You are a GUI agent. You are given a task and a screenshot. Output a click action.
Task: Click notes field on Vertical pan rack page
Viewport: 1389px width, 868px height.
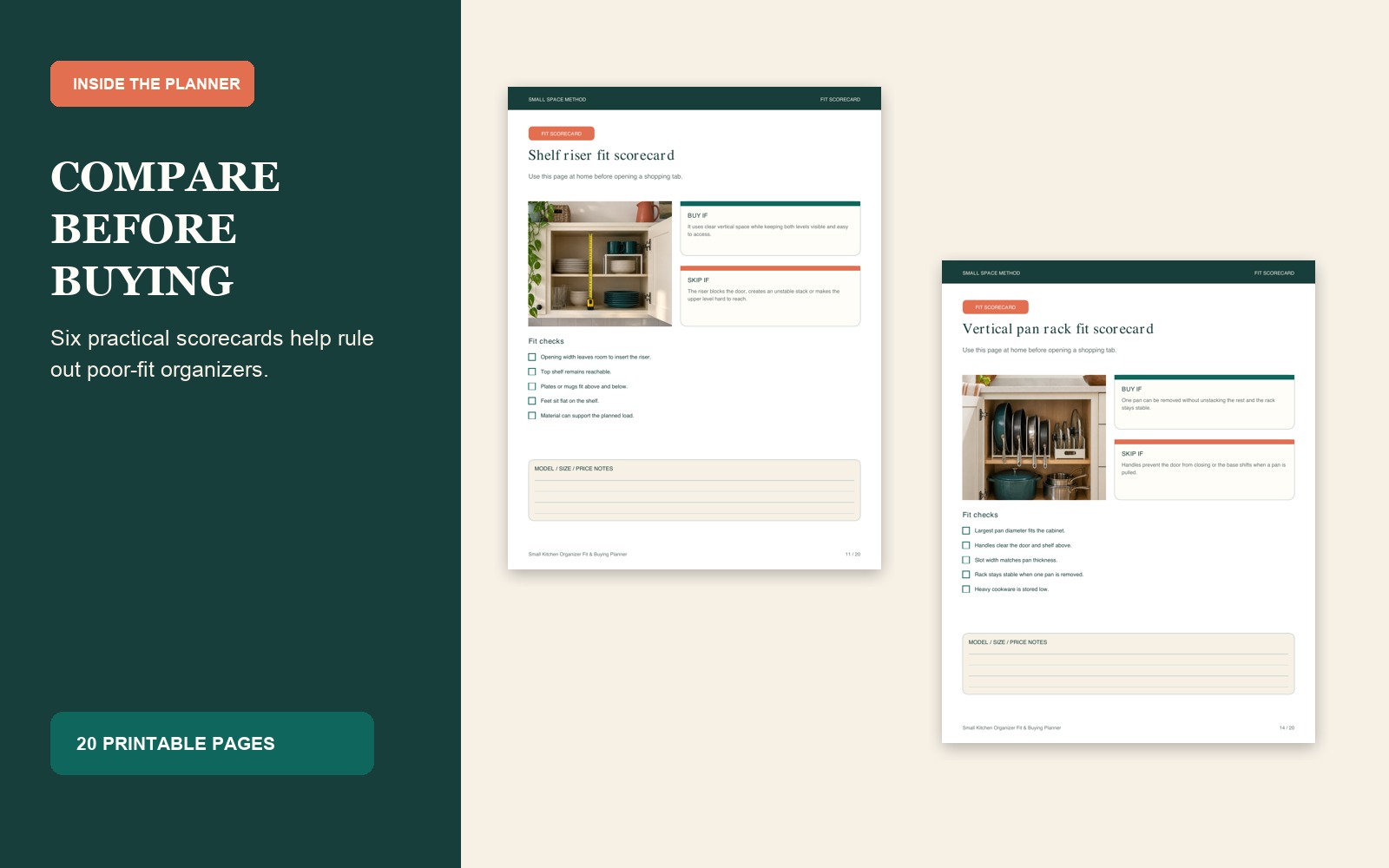pos(1129,664)
